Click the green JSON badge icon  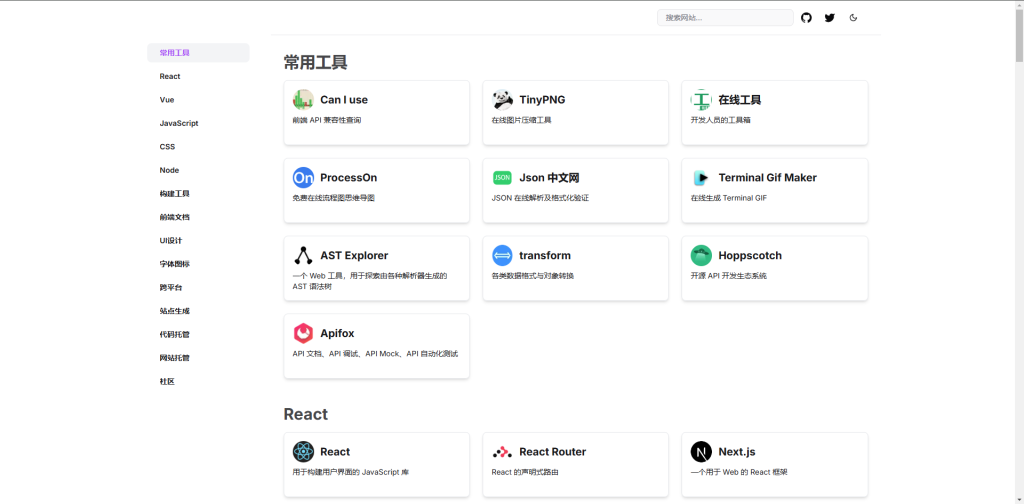click(502, 178)
